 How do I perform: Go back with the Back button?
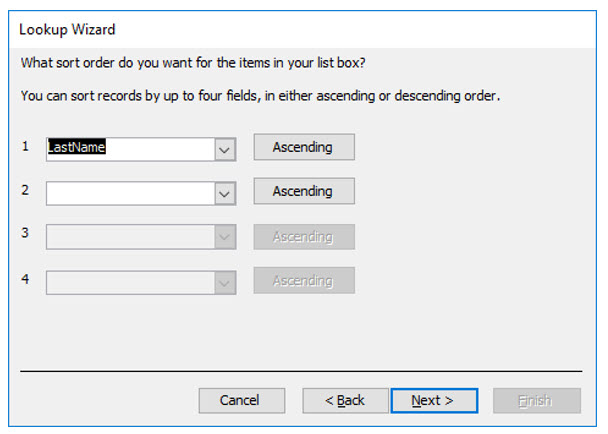(345, 400)
